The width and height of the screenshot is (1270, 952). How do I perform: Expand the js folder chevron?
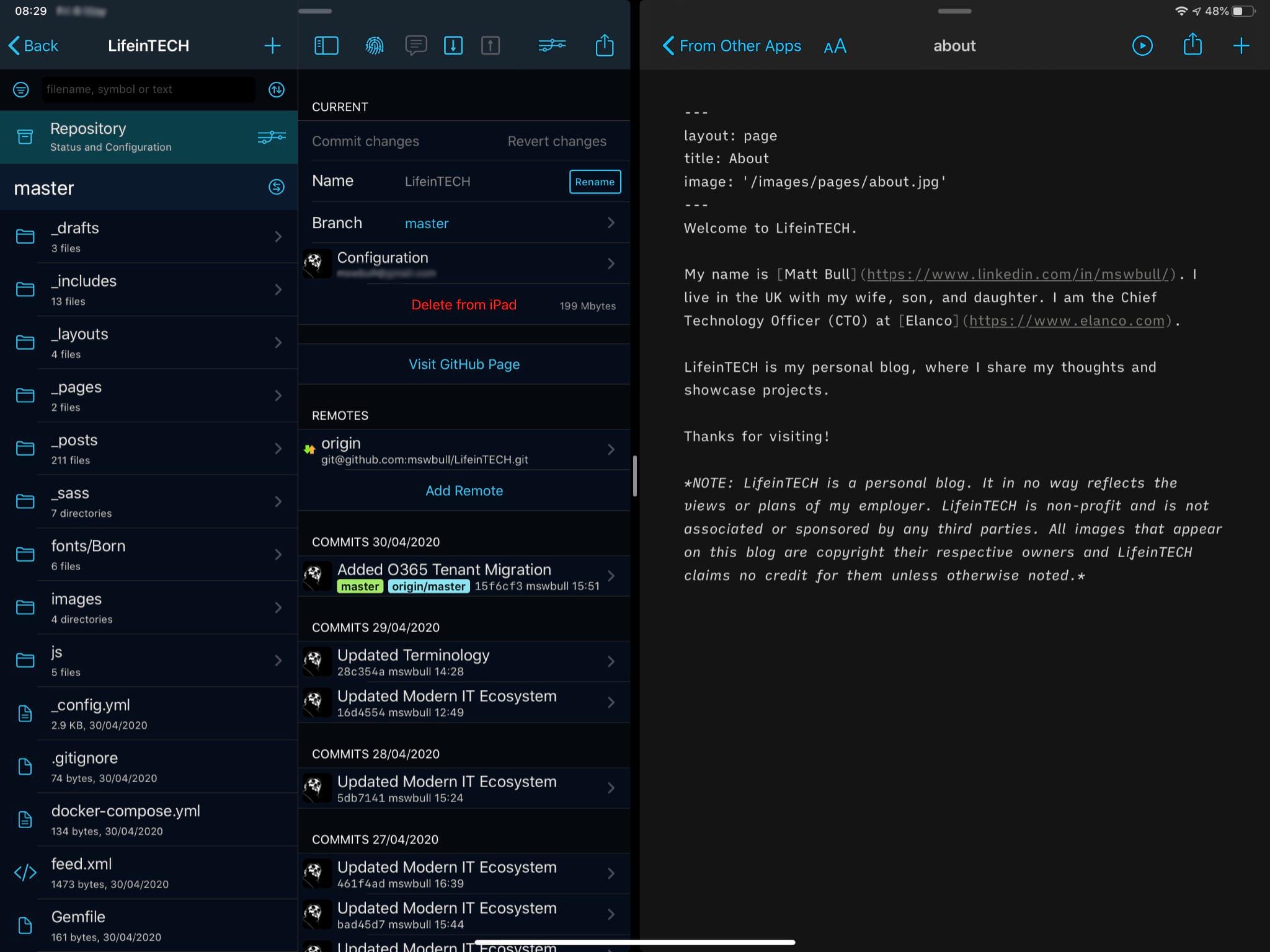278,661
